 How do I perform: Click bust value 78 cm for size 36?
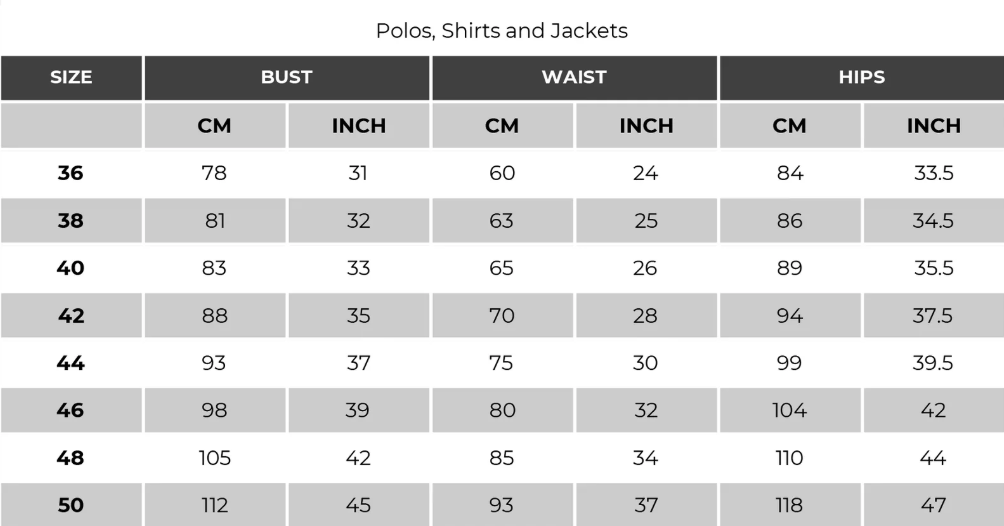(x=215, y=173)
